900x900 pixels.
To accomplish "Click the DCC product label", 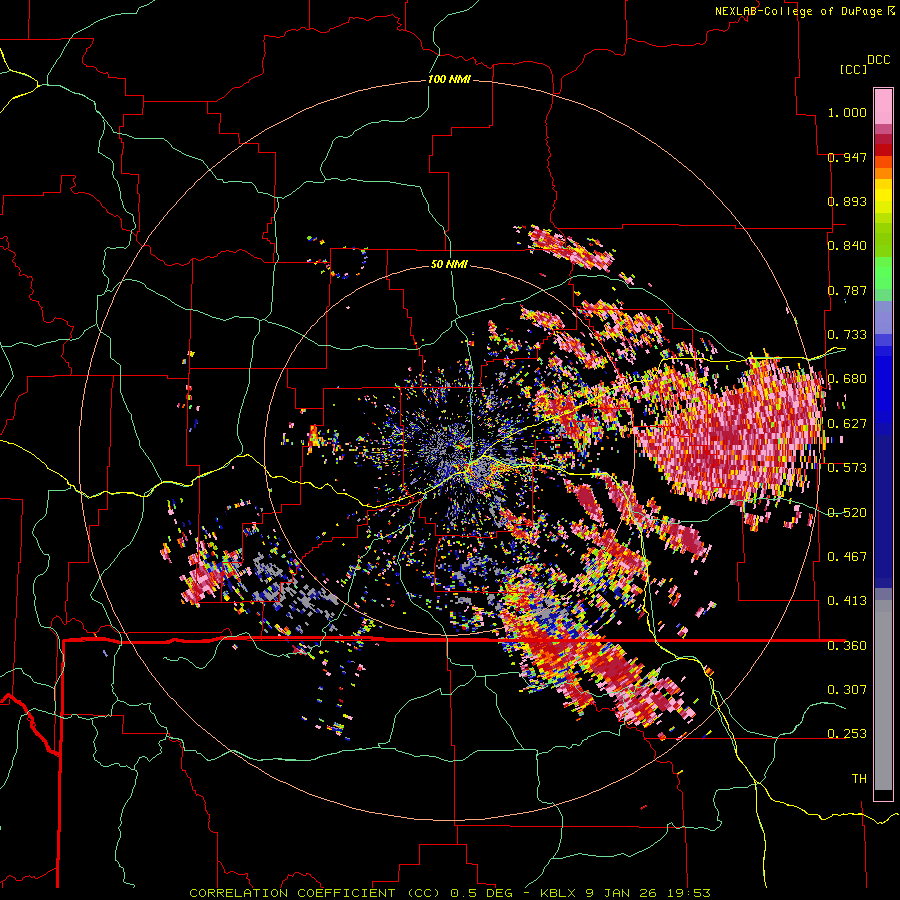I will tap(878, 60).
